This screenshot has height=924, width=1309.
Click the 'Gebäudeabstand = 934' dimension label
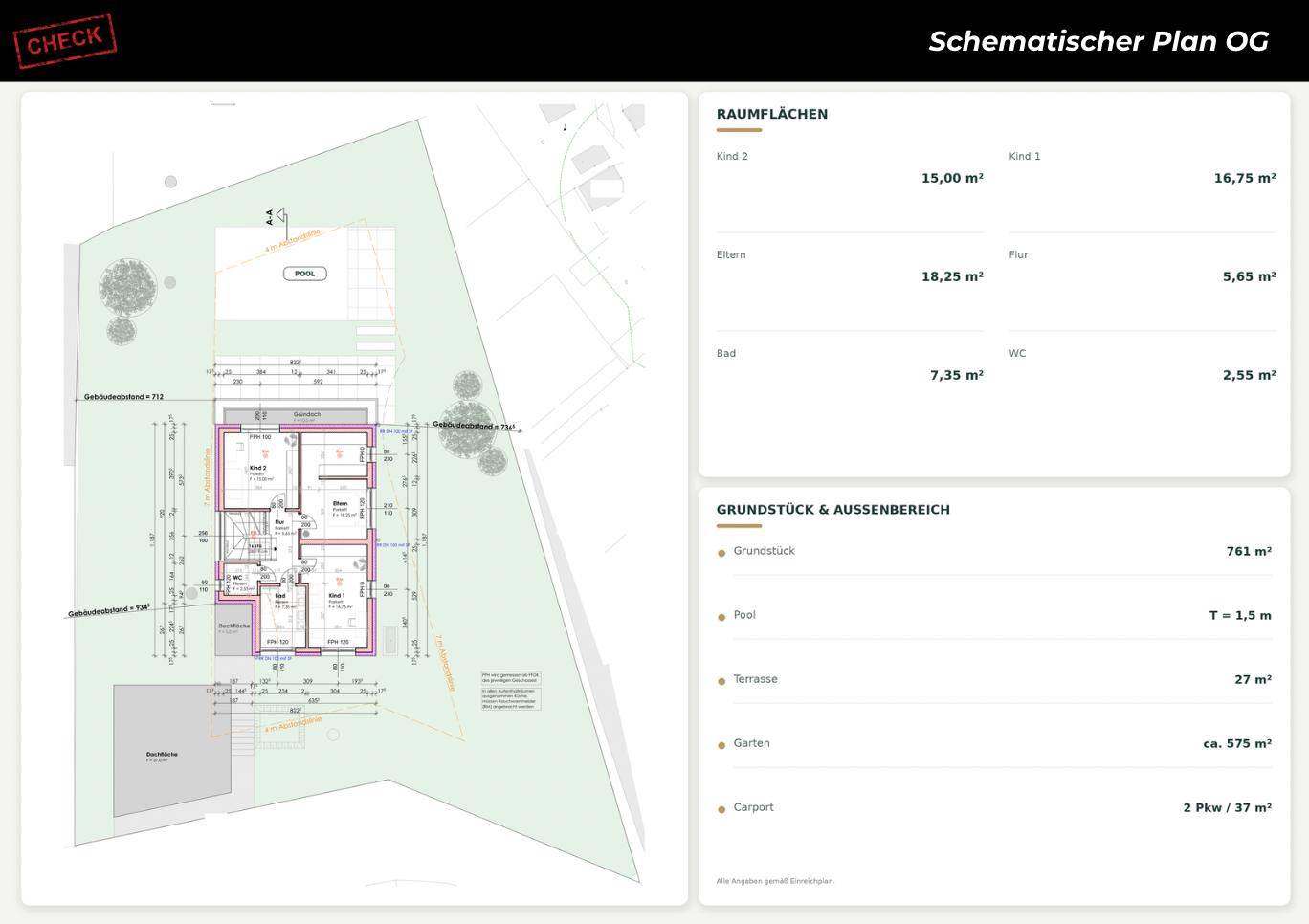(108, 610)
